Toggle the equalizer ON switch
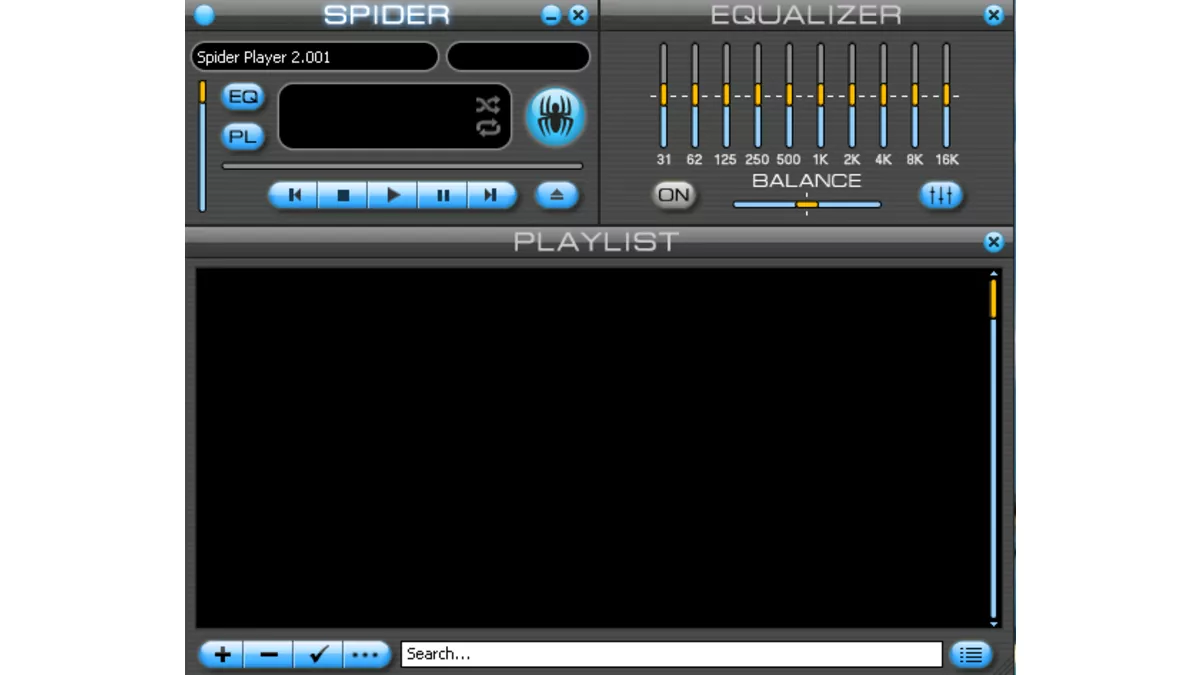Screen dimensions: 1200x675 click(673, 196)
